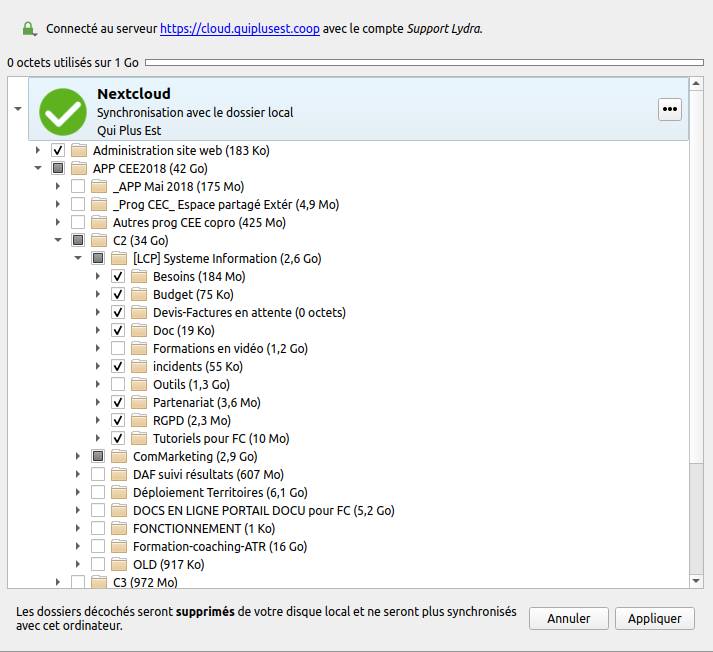Uncheck Administration site web folder
The image size is (713, 652).
pos(58,150)
